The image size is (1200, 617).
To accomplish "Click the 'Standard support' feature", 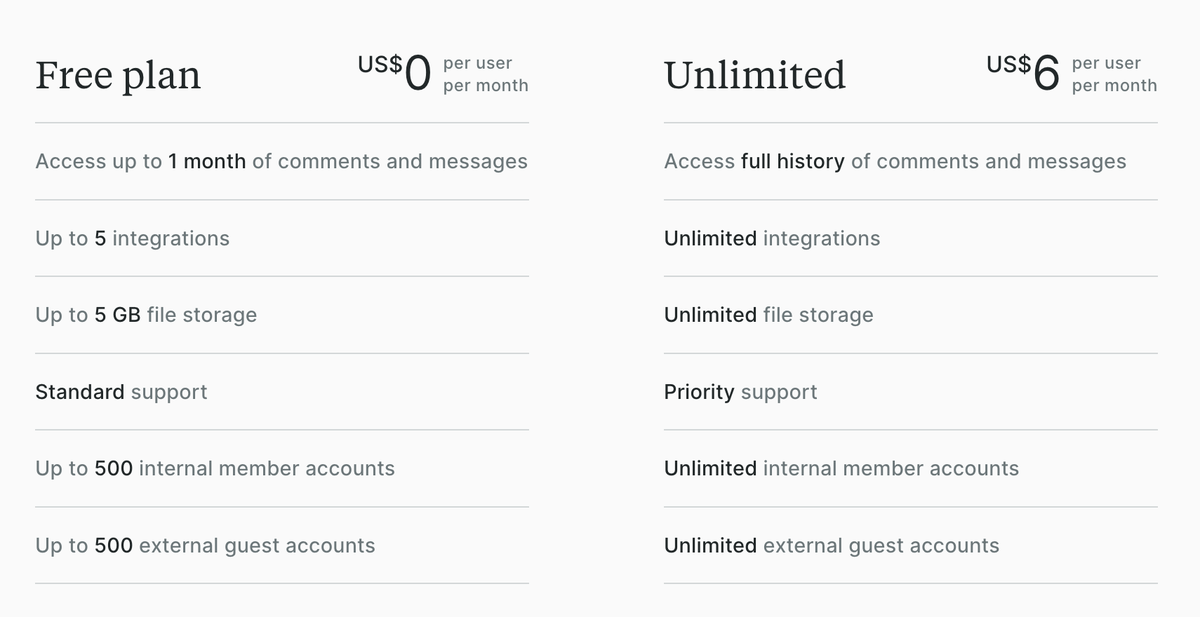I will [x=121, y=392].
